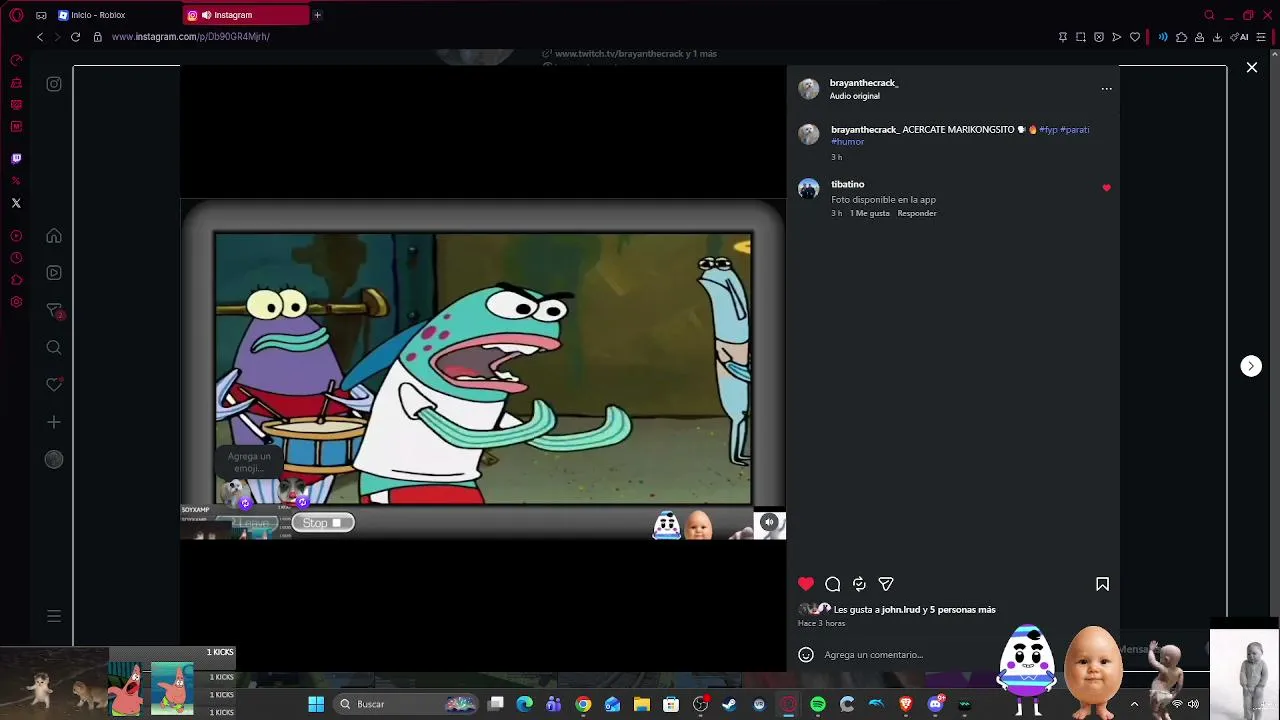Viewport: 1280px width, 720px height.
Task: Open Instagram Notifications heart in sidebar
Action: click(54, 385)
